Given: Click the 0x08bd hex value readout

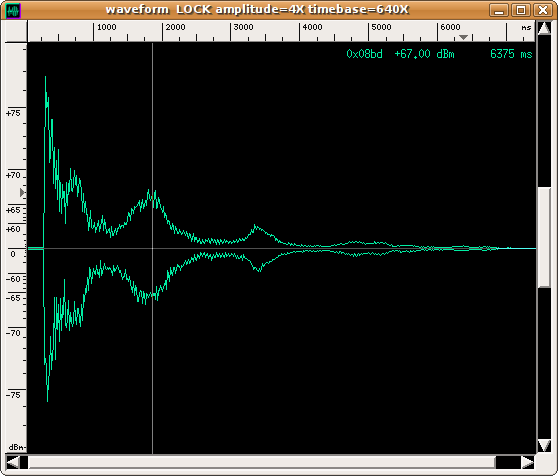Looking at the screenshot, I should pos(364,54).
